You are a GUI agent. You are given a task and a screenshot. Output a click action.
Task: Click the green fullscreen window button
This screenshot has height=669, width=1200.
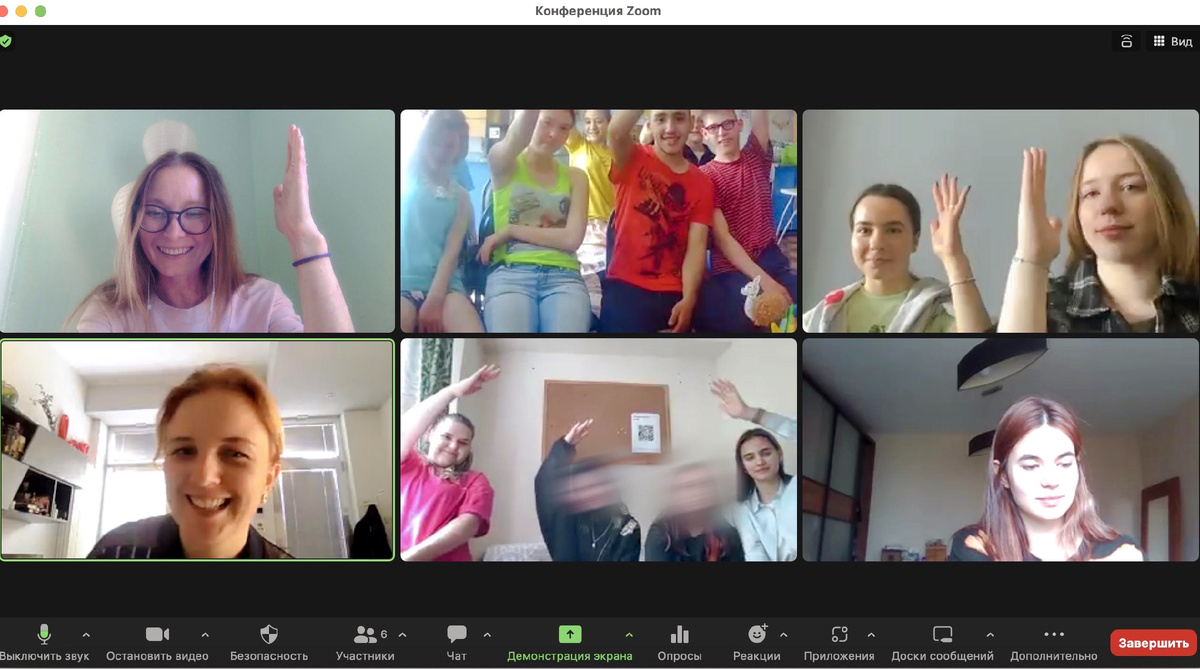pyautogui.click(x=40, y=11)
